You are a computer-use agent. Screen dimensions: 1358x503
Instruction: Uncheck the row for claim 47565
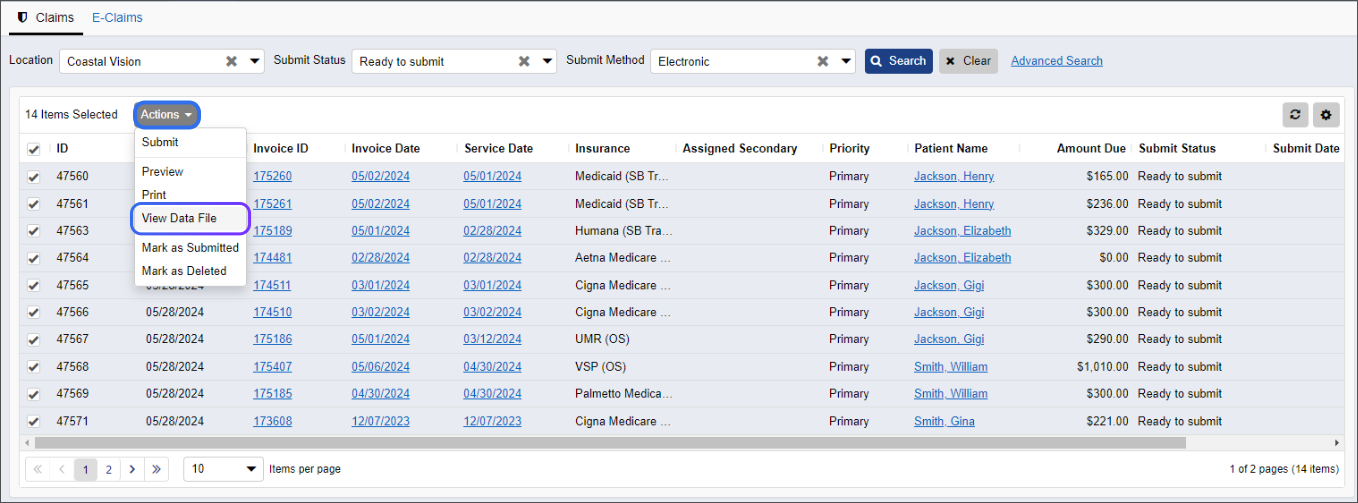(34, 285)
